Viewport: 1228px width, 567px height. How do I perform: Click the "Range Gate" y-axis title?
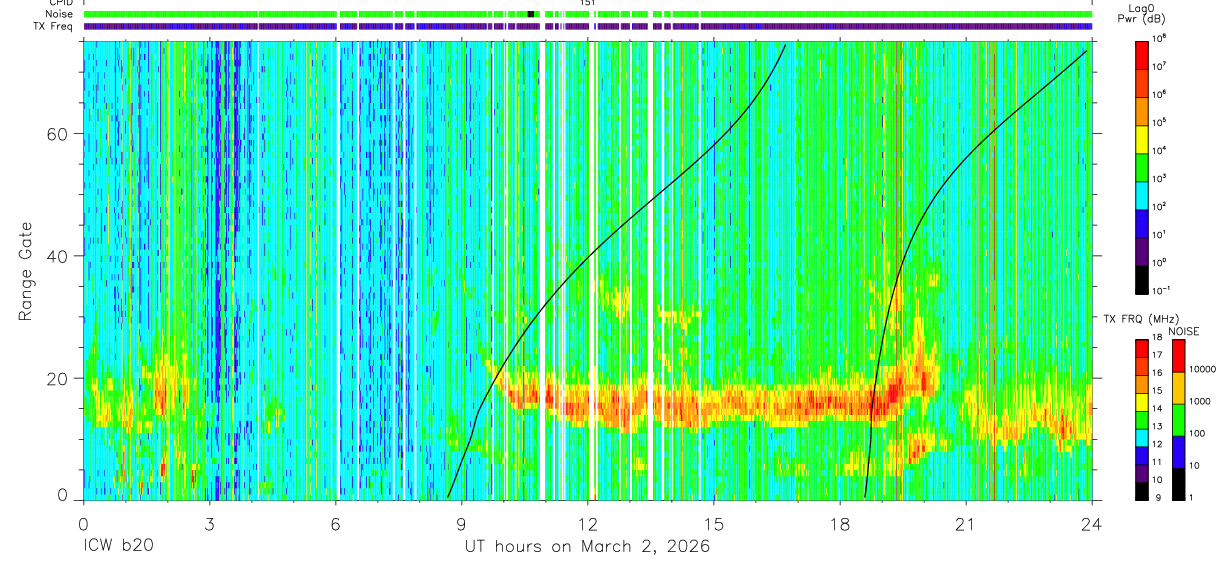pyautogui.click(x=26, y=271)
